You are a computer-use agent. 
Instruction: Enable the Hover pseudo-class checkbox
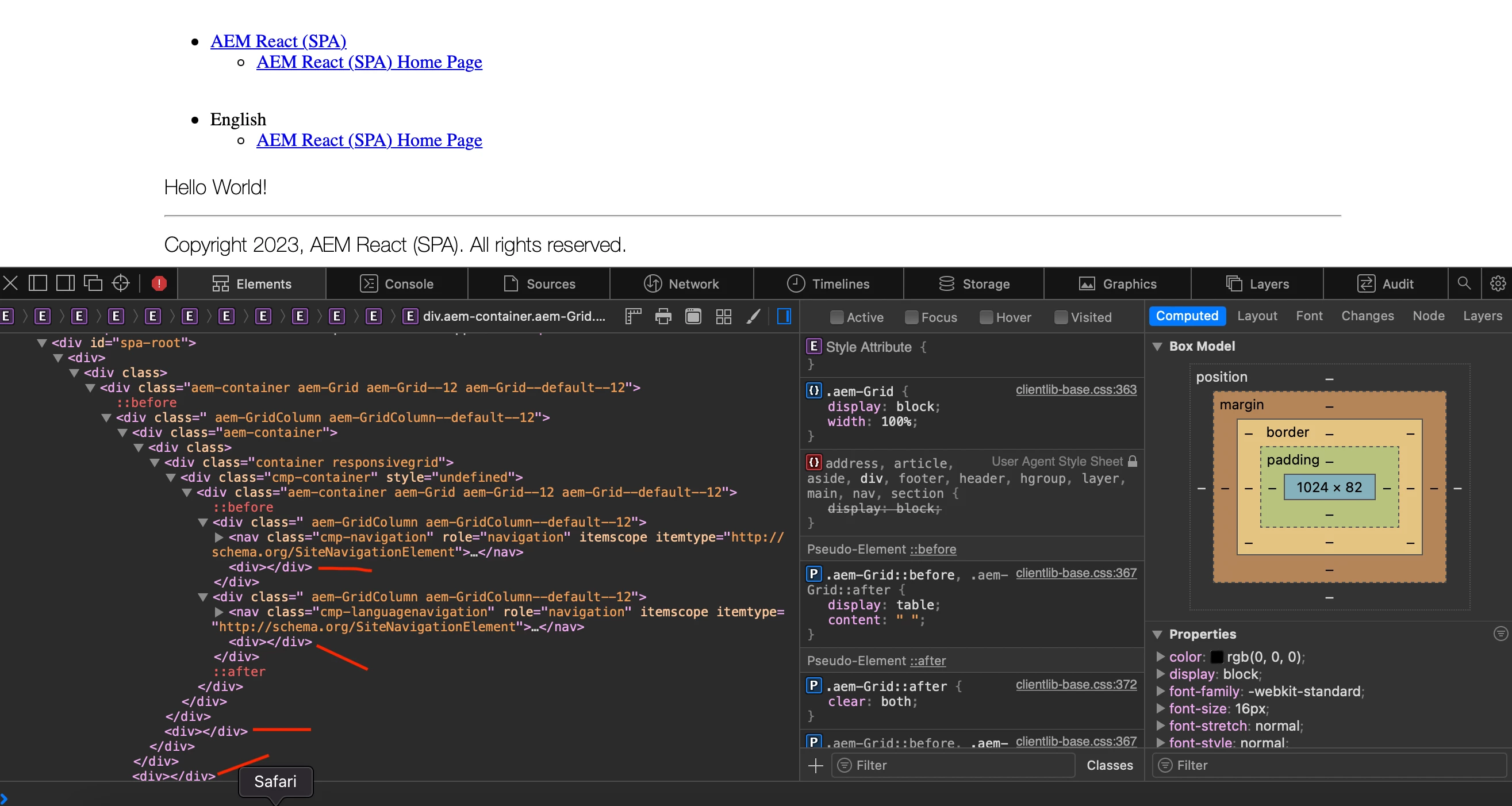coord(986,317)
